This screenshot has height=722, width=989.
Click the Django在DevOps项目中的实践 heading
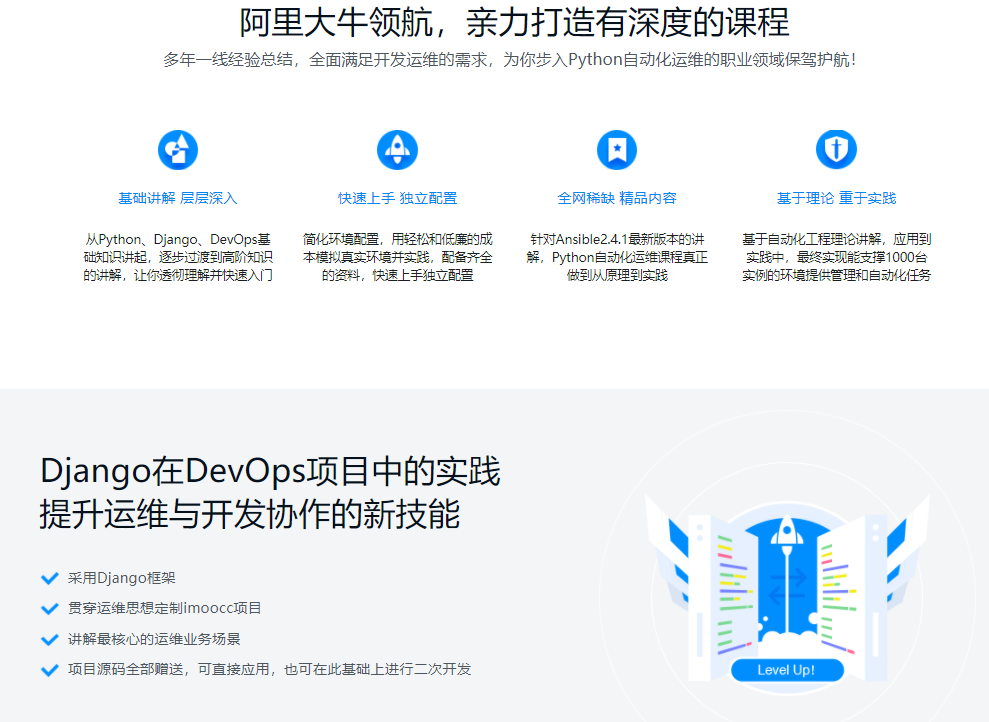[270, 471]
